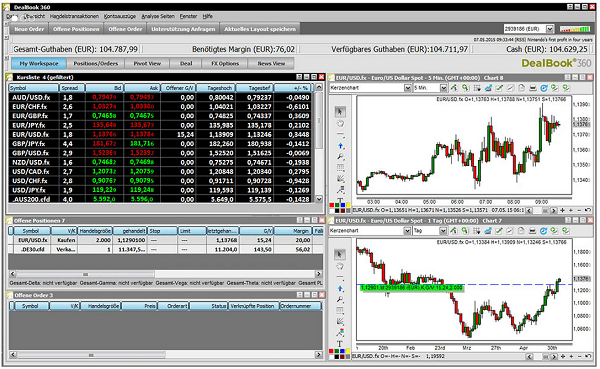Viewport: 600px width, 369px height.
Task: Select the EUR/USD.fx row in Kursliste
Action: coord(161,134)
